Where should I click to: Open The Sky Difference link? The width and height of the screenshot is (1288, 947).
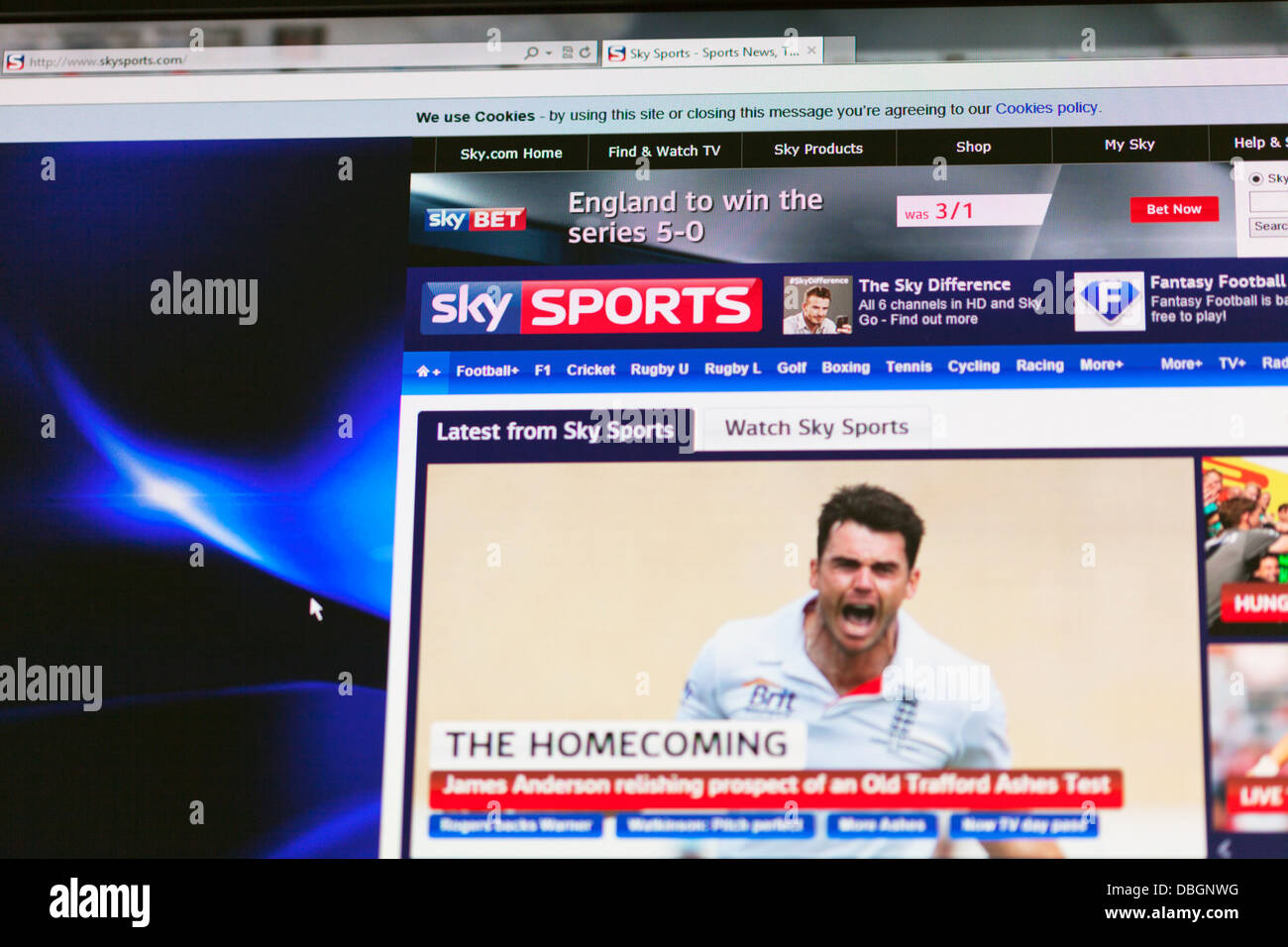934,285
